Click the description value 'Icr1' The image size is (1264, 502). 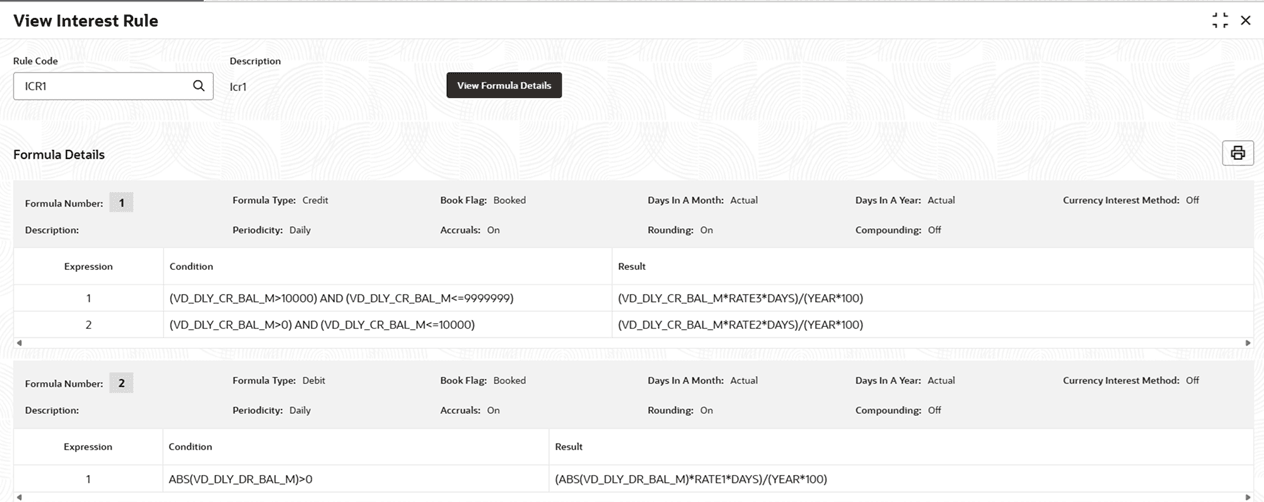tap(238, 86)
